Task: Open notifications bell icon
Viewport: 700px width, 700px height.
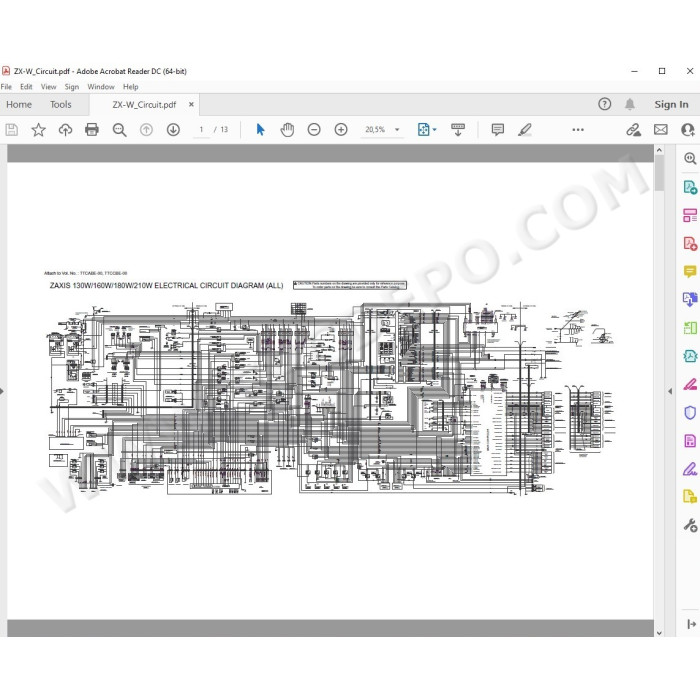Action: pos(630,104)
